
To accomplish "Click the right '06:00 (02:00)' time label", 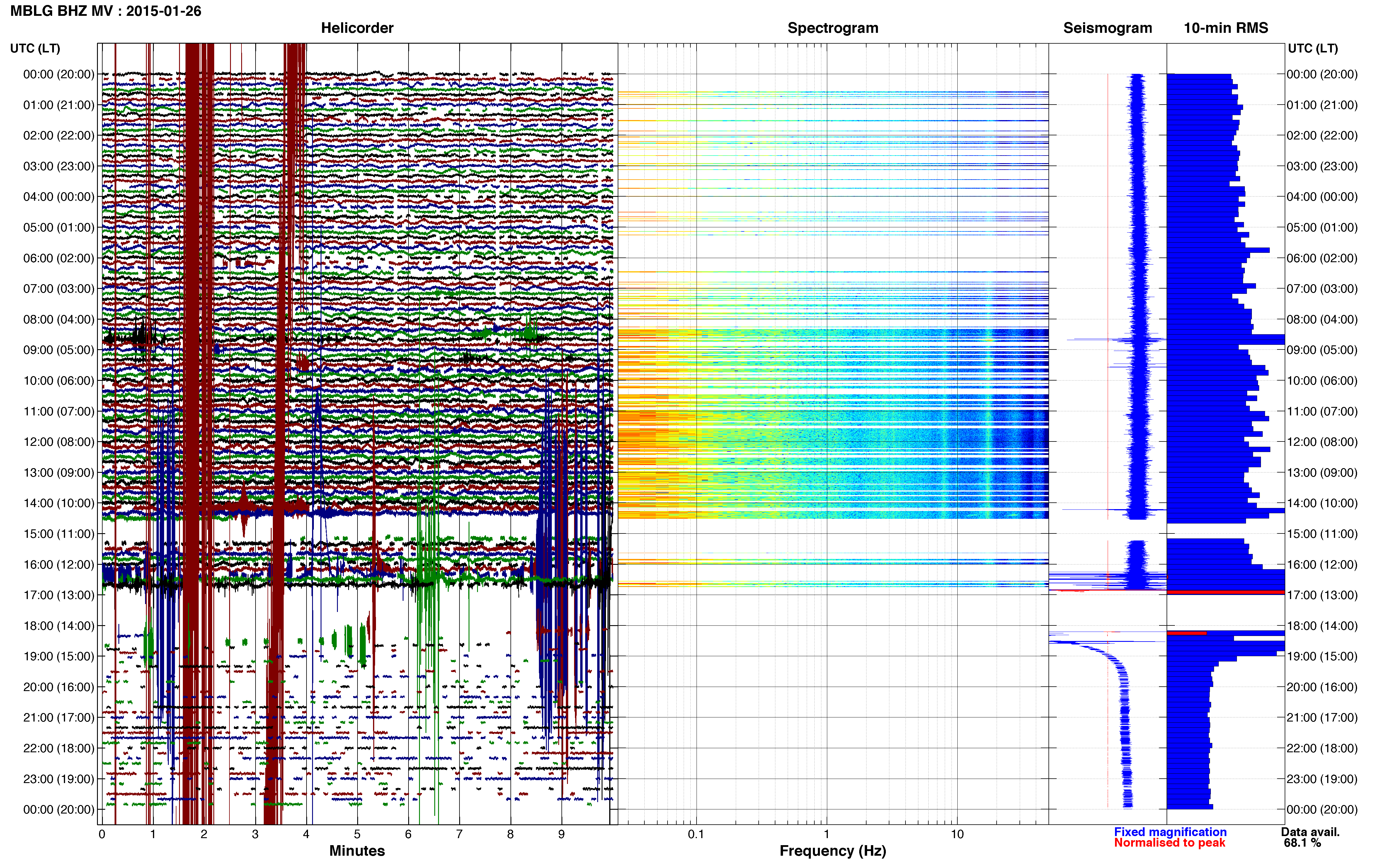I will pyautogui.click(x=1322, y=258).
